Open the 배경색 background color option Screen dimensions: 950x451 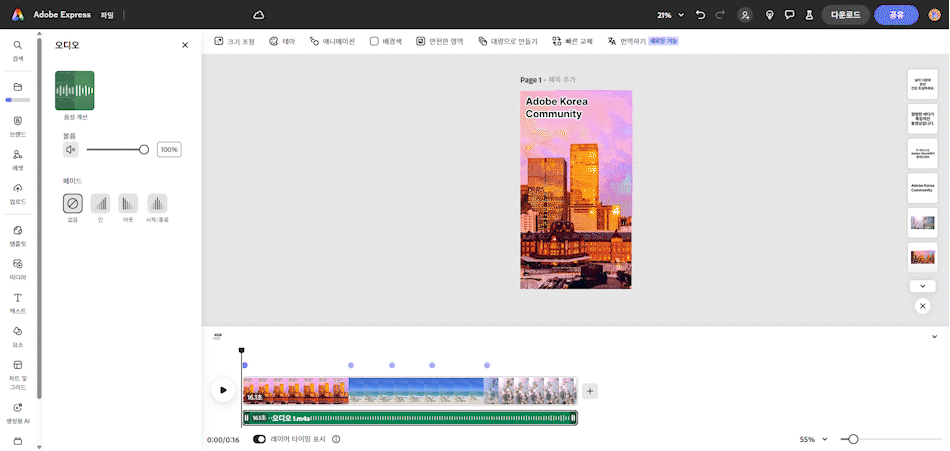coord(386,41)
